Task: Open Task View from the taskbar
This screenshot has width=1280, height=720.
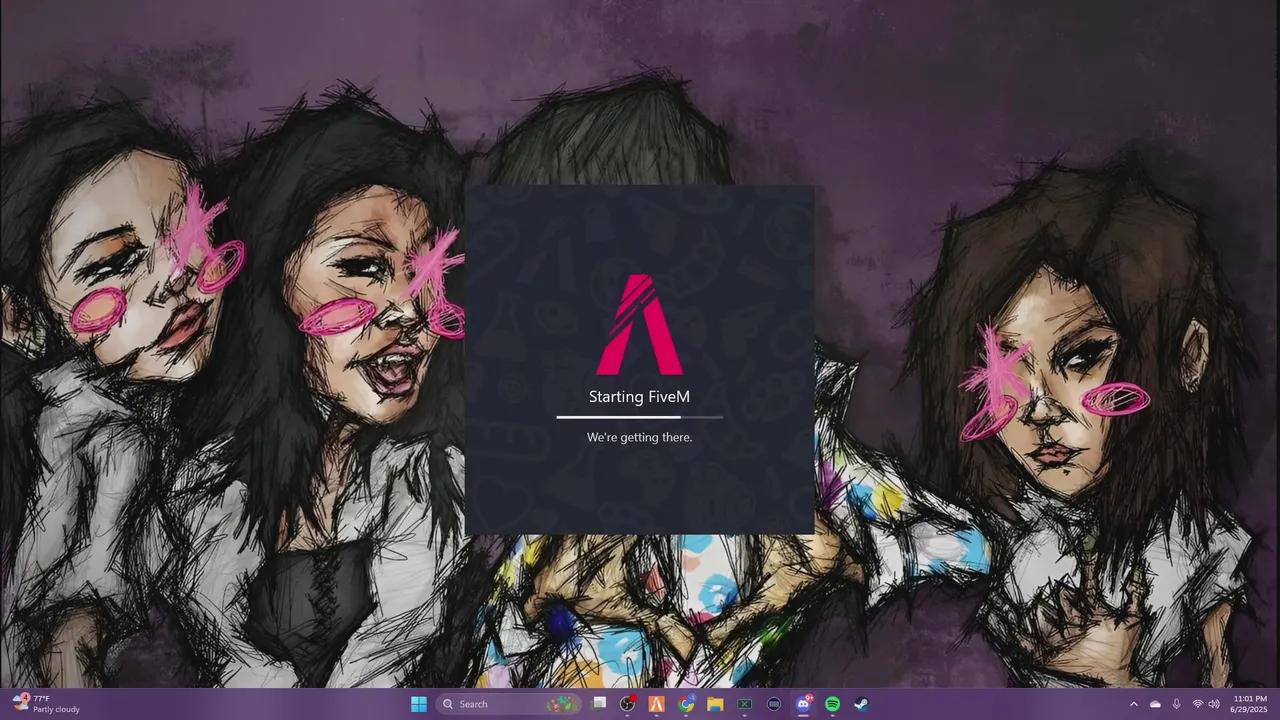Action: pos(599,704)
